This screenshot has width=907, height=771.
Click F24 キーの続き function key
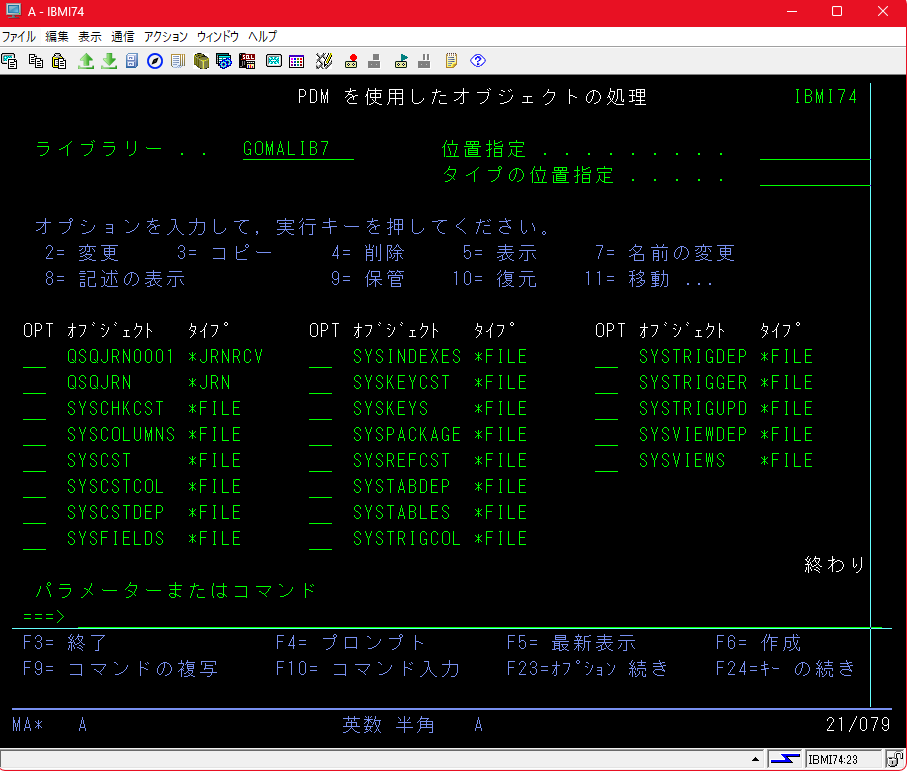[785, 669]
